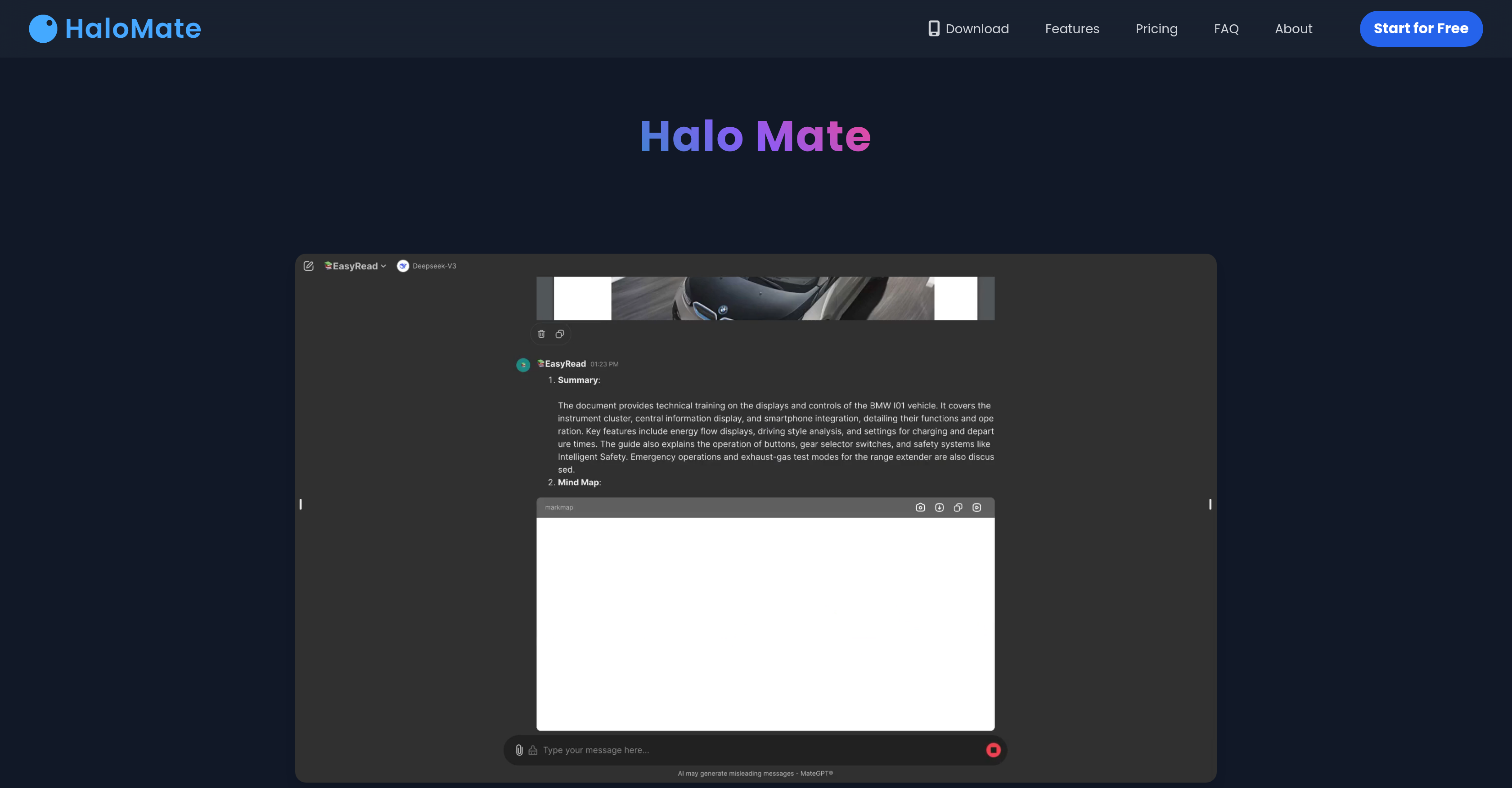Take a screenshot of the markmap mind map
Image resolution: width=1512 pixels, height=788 pixels.
(x=921, y=507)
